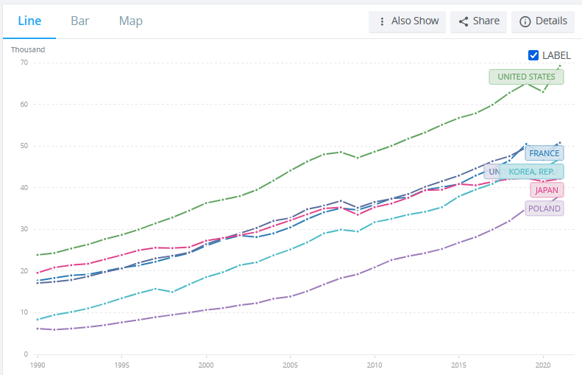Click the green line's topmost 2021 point

pos(560,66)
